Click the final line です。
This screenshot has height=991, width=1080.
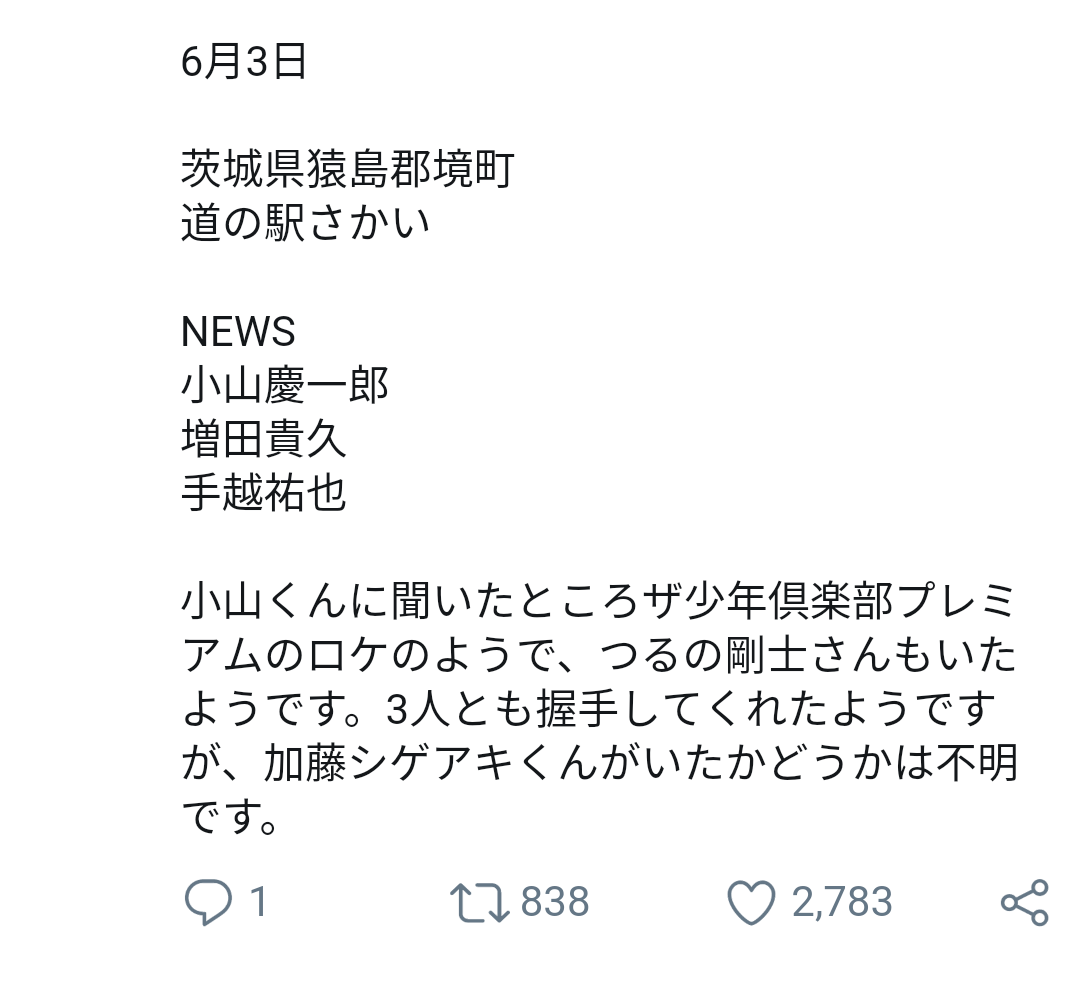[231, 817]
